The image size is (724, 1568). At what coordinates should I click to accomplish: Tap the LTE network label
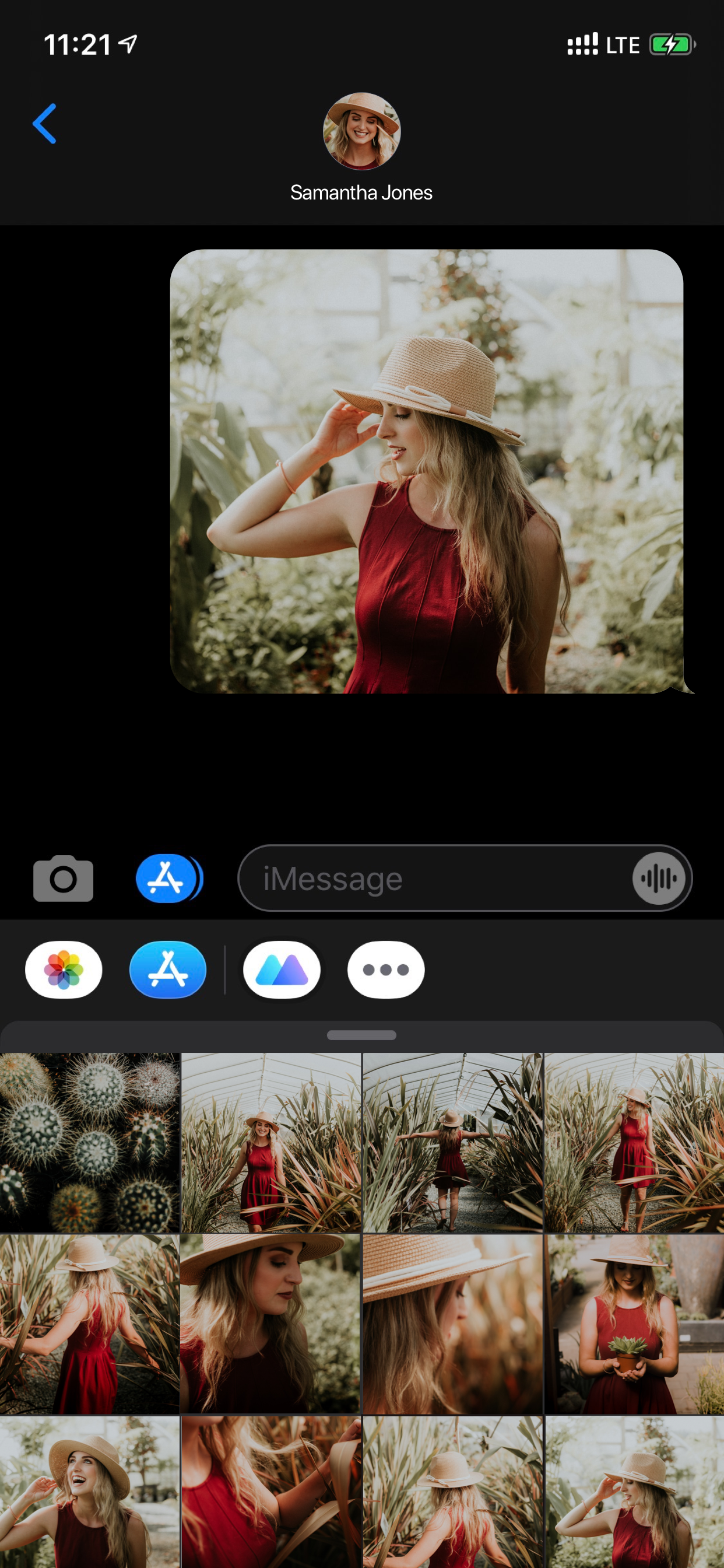click(623, 45)
